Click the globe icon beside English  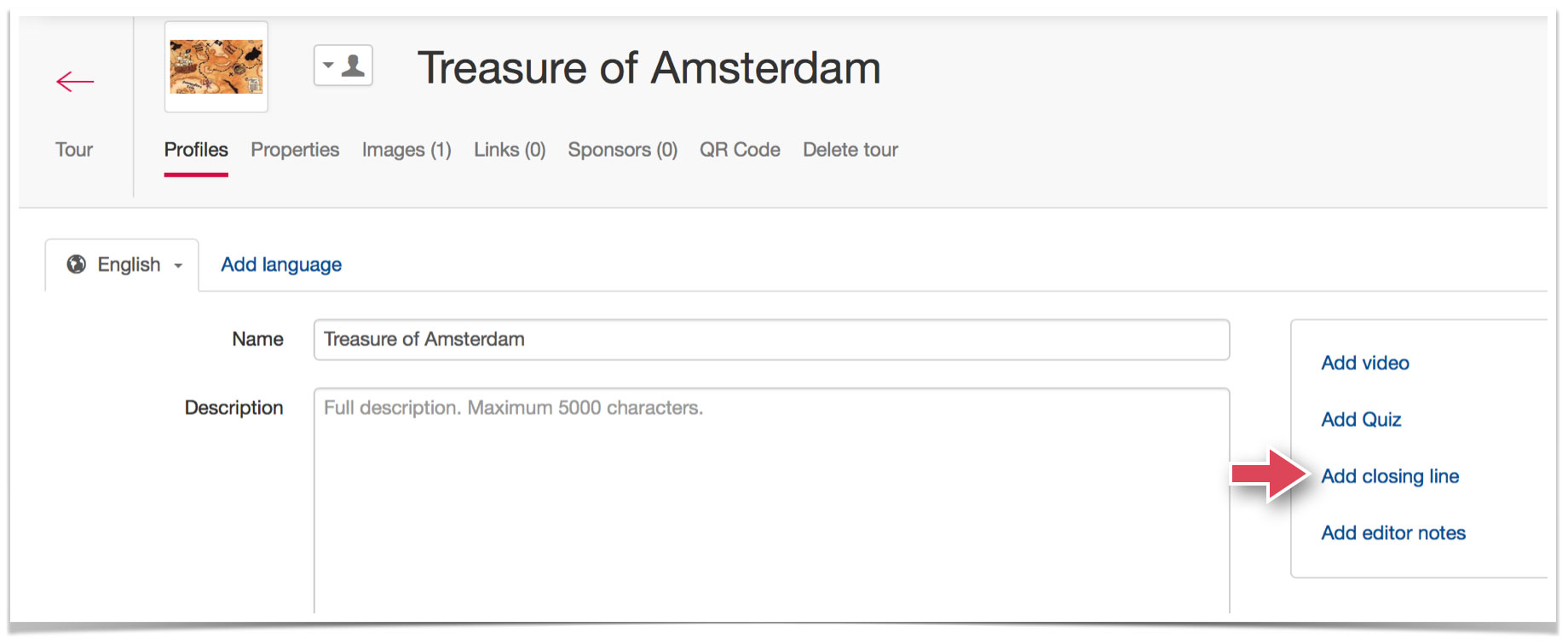click(x=77, y=264)
